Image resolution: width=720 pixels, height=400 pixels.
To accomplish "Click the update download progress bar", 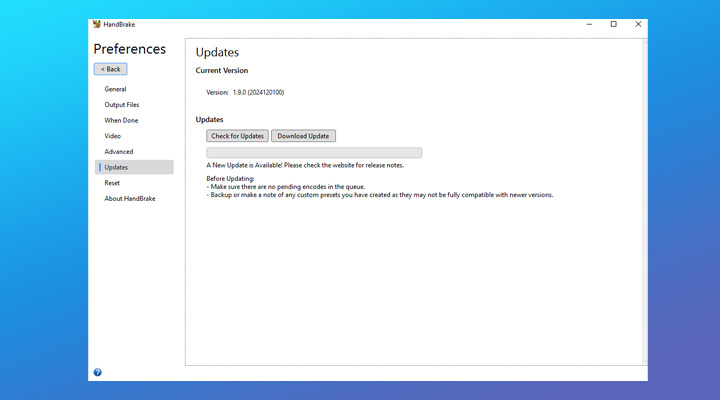I will (x=314, y=152).
